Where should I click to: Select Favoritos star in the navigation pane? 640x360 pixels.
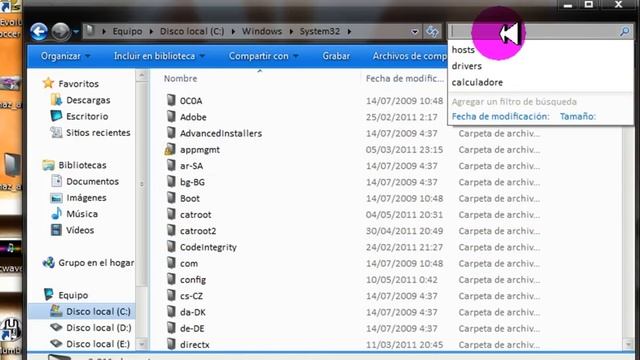(48, 83)
